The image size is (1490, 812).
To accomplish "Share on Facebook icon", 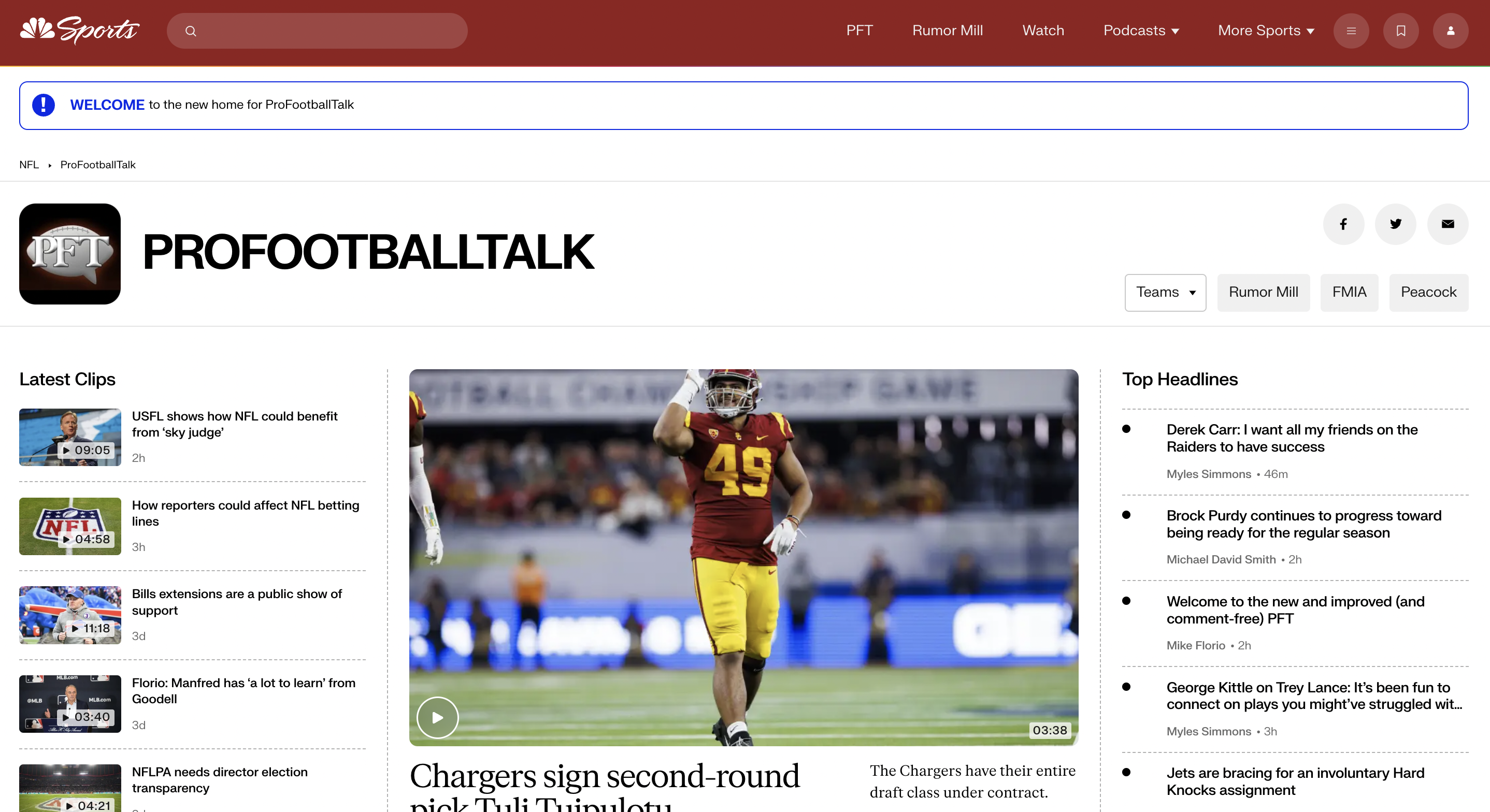I will coord(1344,224).
